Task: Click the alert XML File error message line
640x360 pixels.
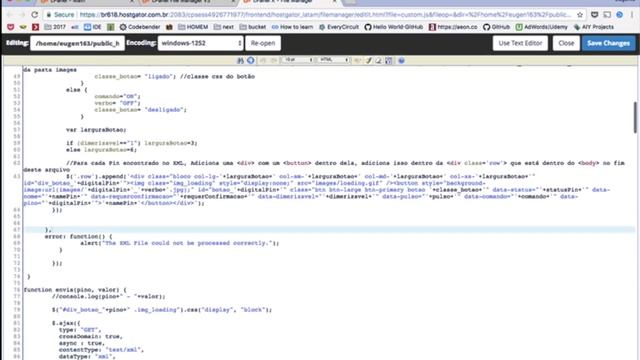Action: point(180,243)
